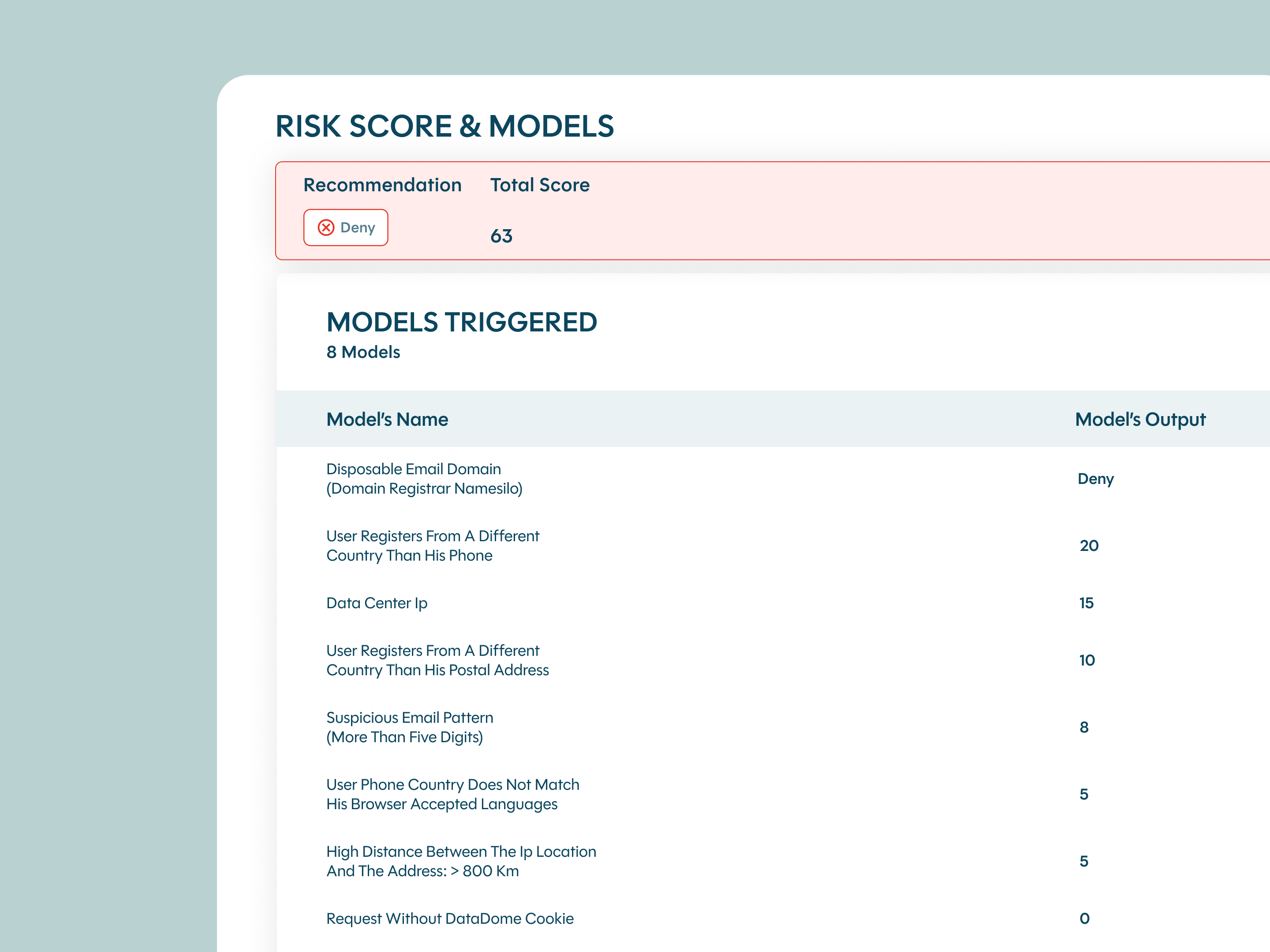Screen dimensions: 1270x952
Task: Click the 8 Models count text
Action: click(x=363, y=352)
